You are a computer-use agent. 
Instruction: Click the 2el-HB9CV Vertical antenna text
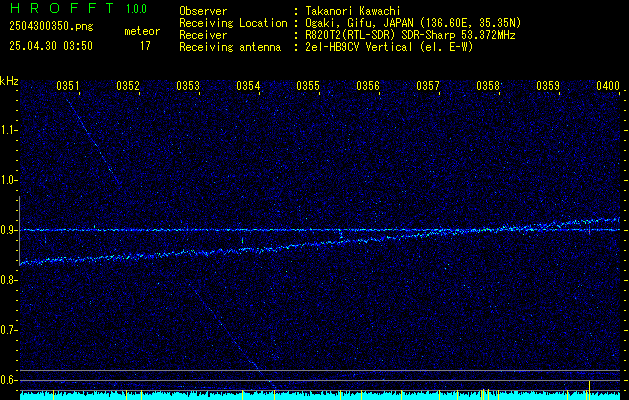click(390, 47)
